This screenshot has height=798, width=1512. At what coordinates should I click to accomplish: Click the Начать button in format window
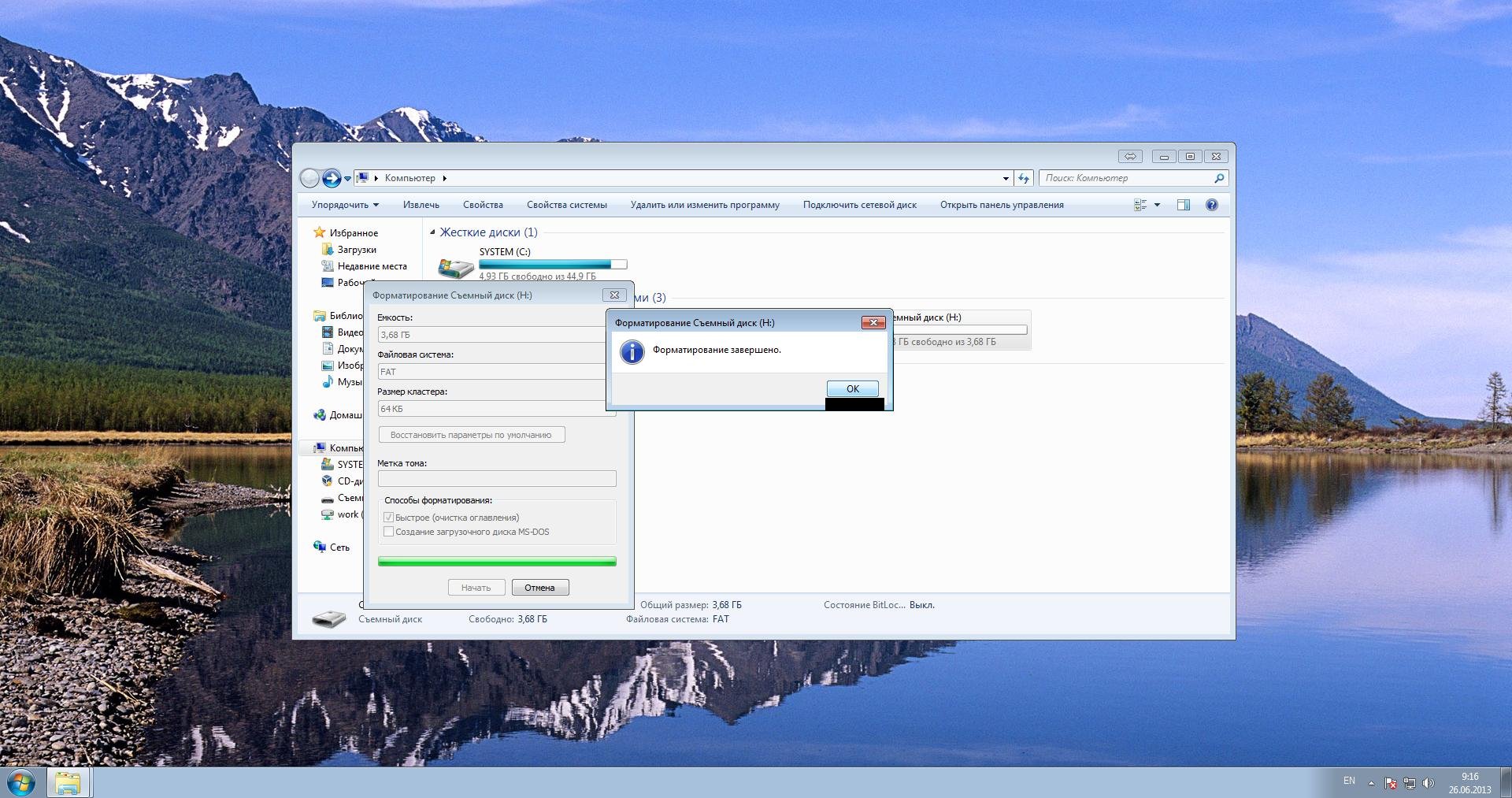click(476, 588)
